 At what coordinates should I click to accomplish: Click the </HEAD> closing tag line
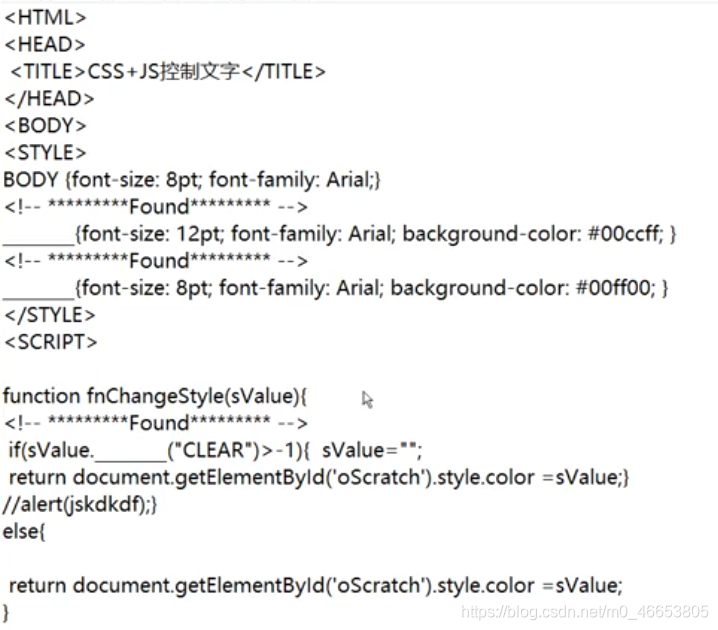(49, 98)
